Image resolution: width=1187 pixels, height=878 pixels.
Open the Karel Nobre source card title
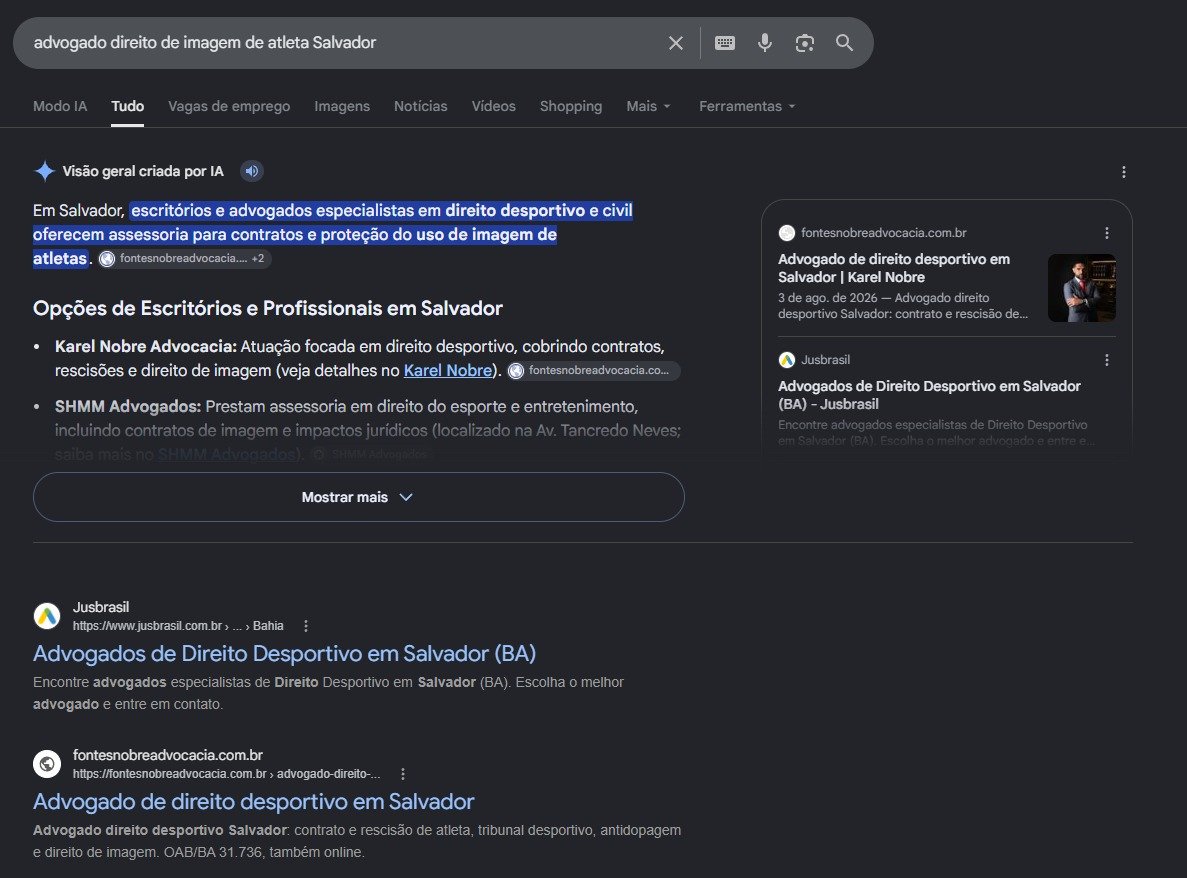click(x=894, y=268)
